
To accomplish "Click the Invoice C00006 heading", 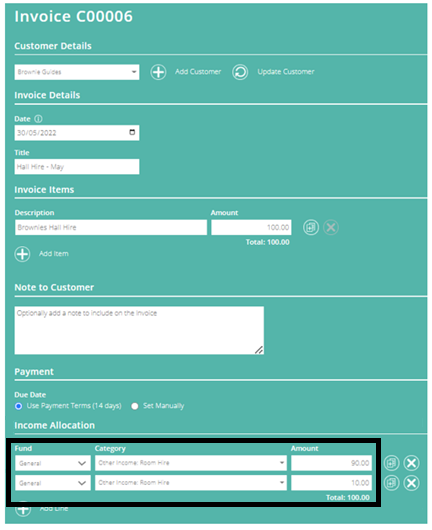I will click(73, 16).
